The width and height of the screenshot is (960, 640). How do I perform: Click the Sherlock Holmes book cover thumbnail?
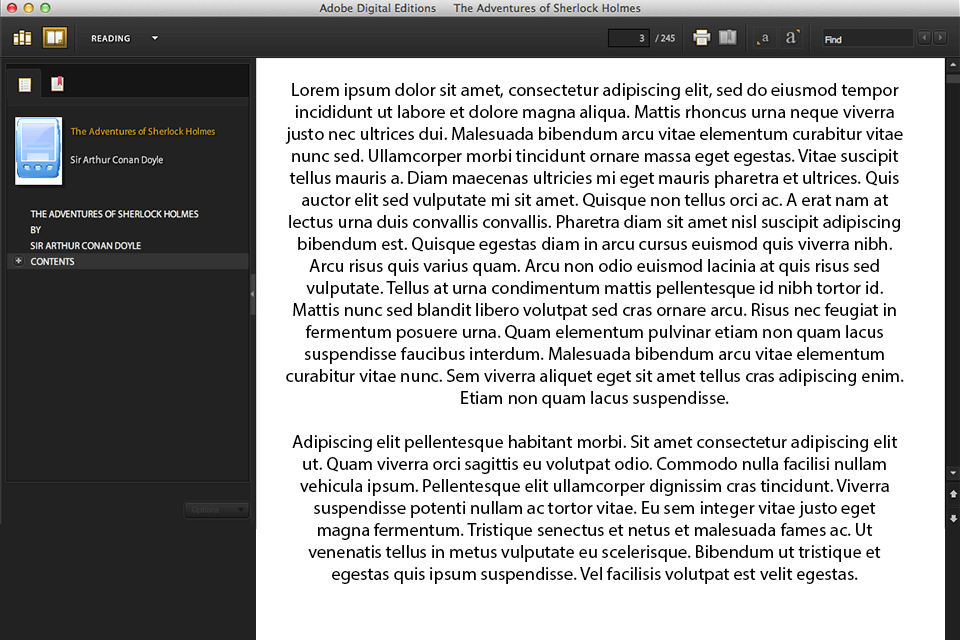tap(38, 150)
